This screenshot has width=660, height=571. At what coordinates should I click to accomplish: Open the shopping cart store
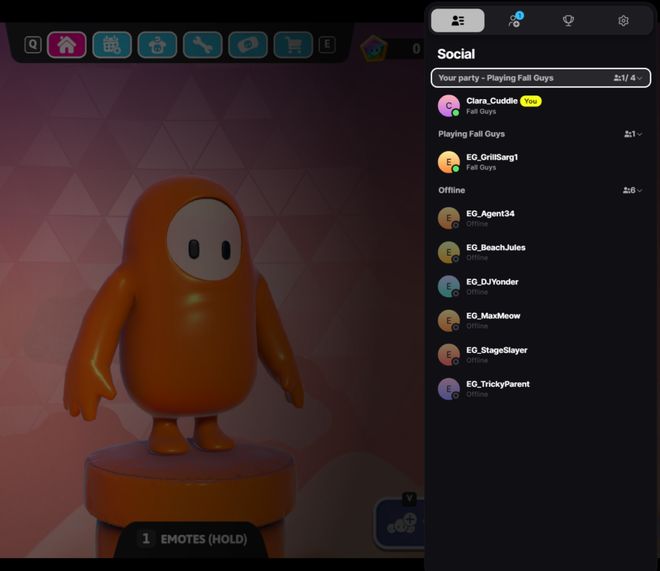pos(293,45)
